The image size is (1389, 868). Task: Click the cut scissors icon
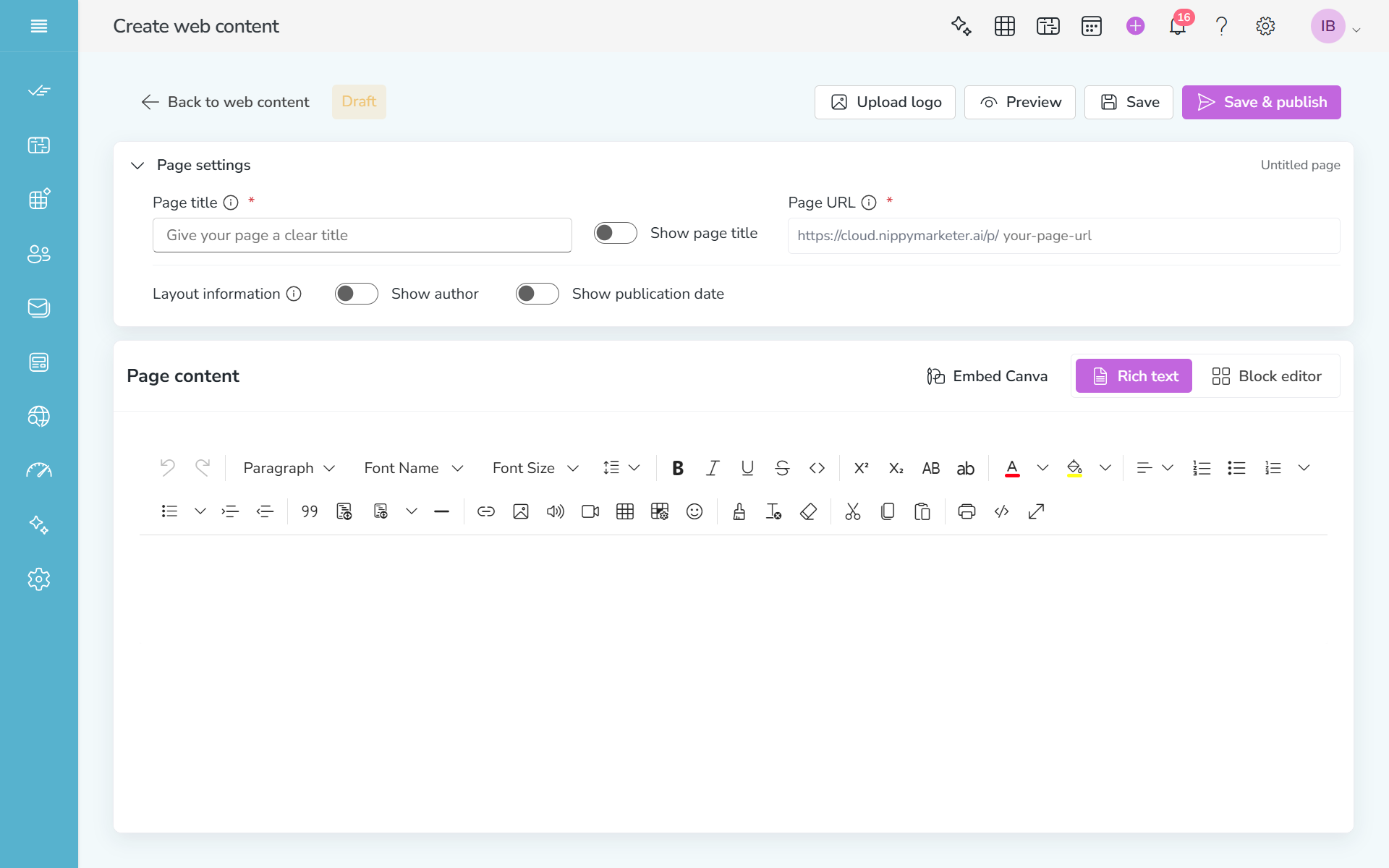pos(853,511)
